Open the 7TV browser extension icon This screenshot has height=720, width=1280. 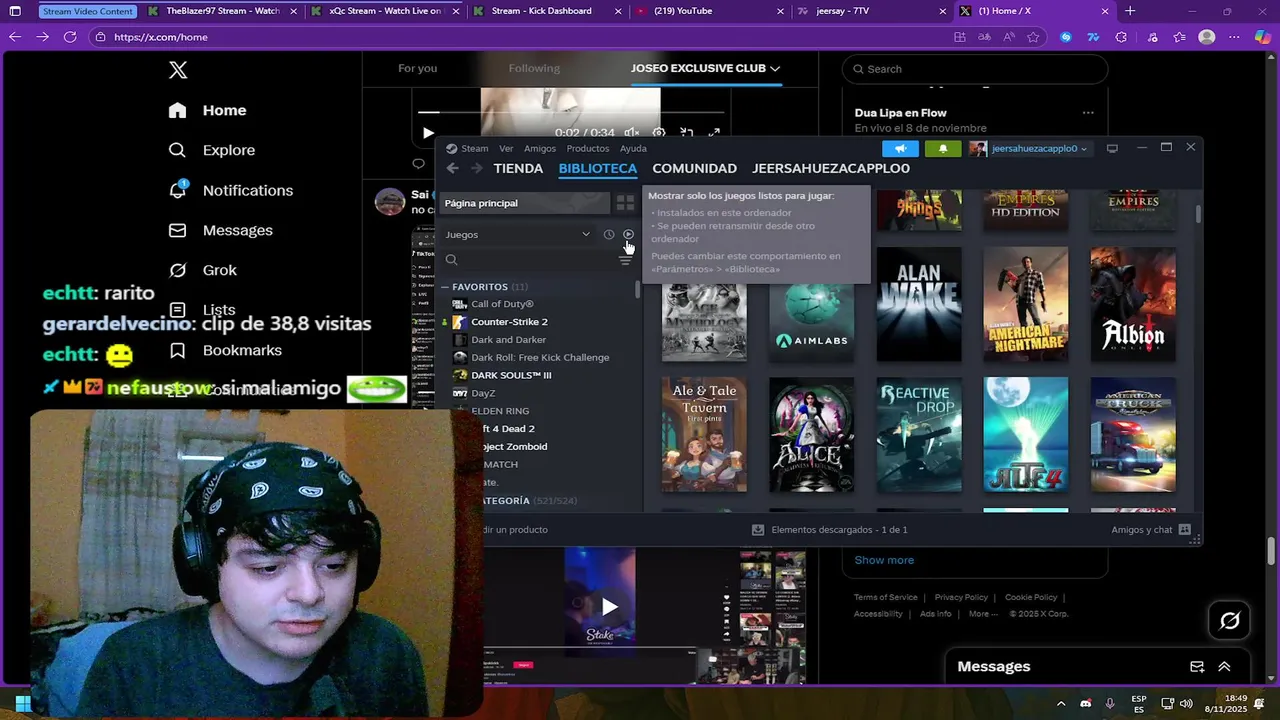click(x=1093, y=37)
